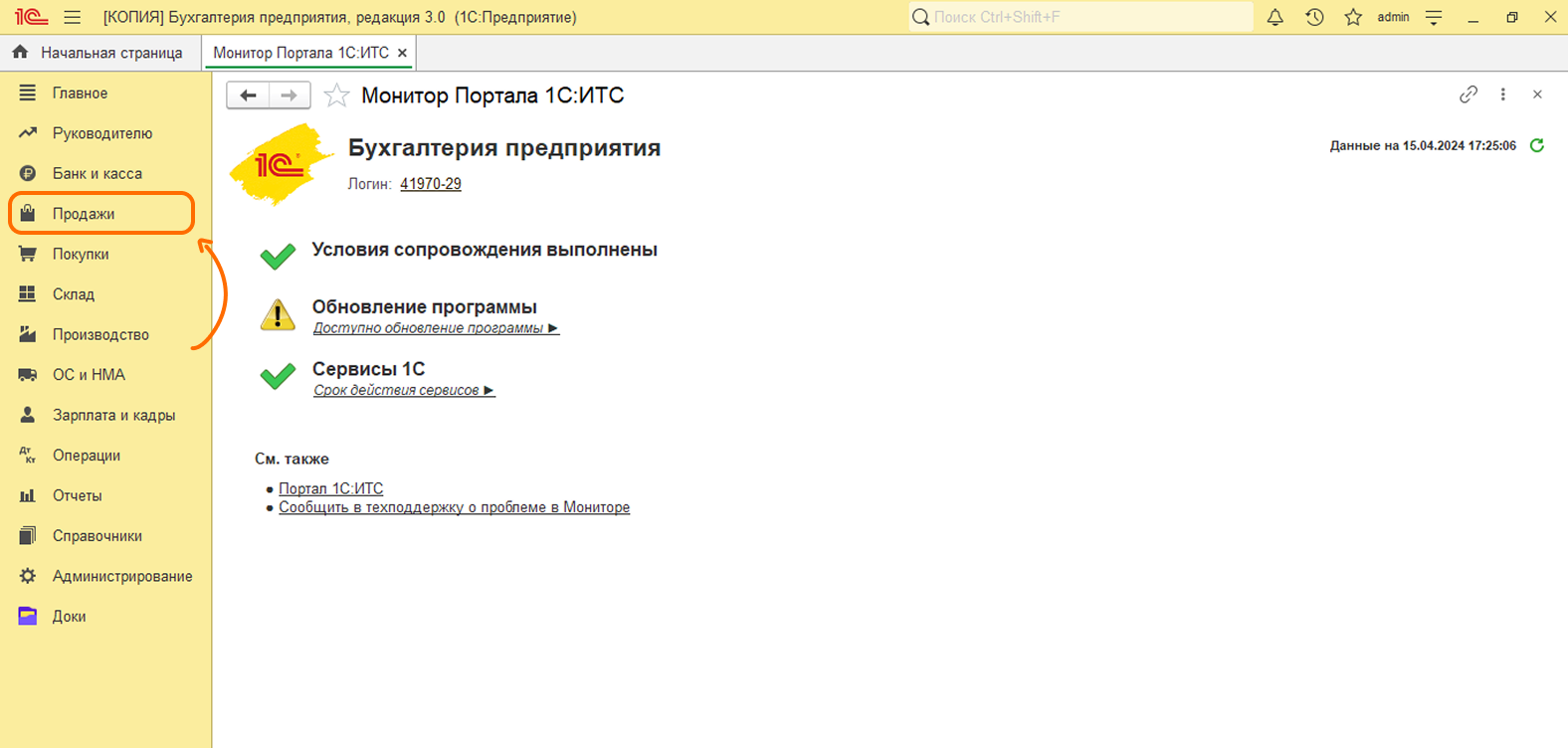Open history clock icon
Screen dimensions: 1568x748
point(1314,17)
